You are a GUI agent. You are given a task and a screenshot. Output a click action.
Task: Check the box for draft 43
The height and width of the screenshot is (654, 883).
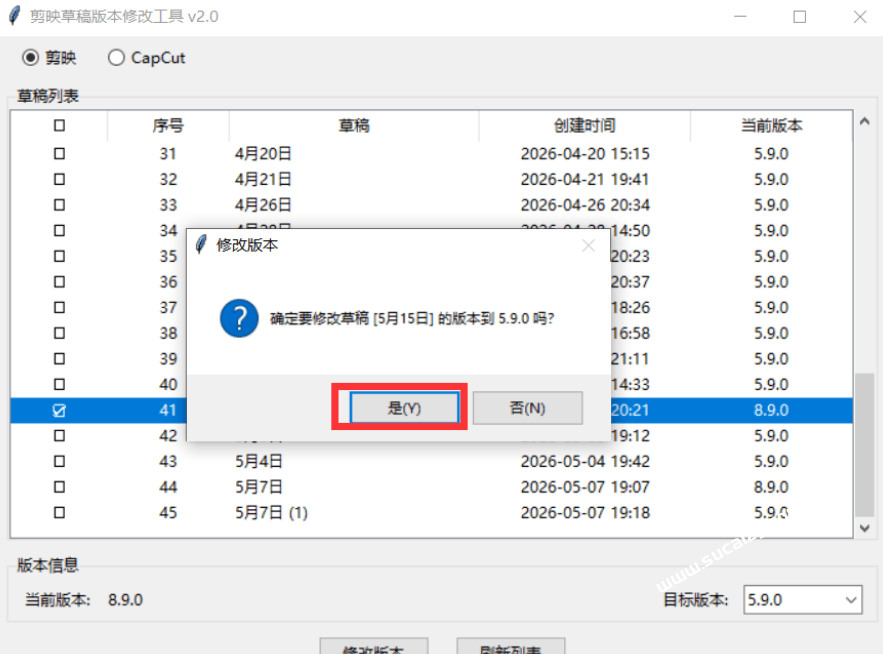point(59,461)
